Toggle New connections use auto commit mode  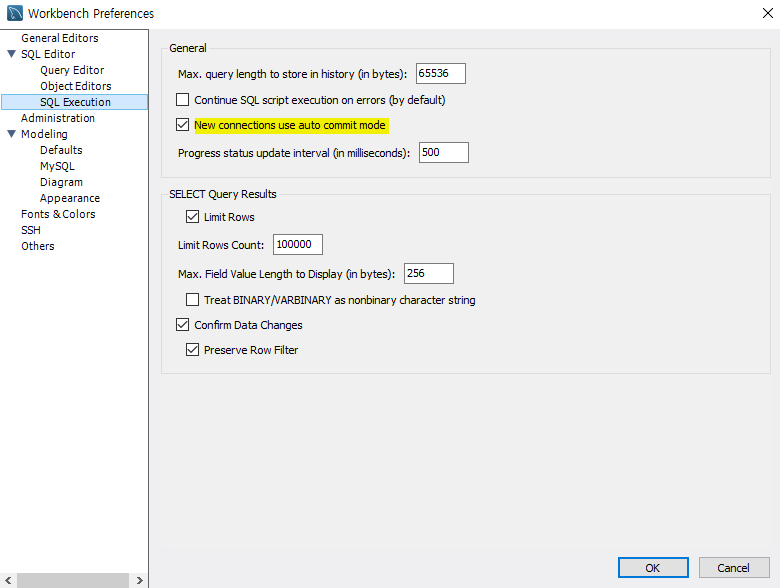(x=183, y=124)
